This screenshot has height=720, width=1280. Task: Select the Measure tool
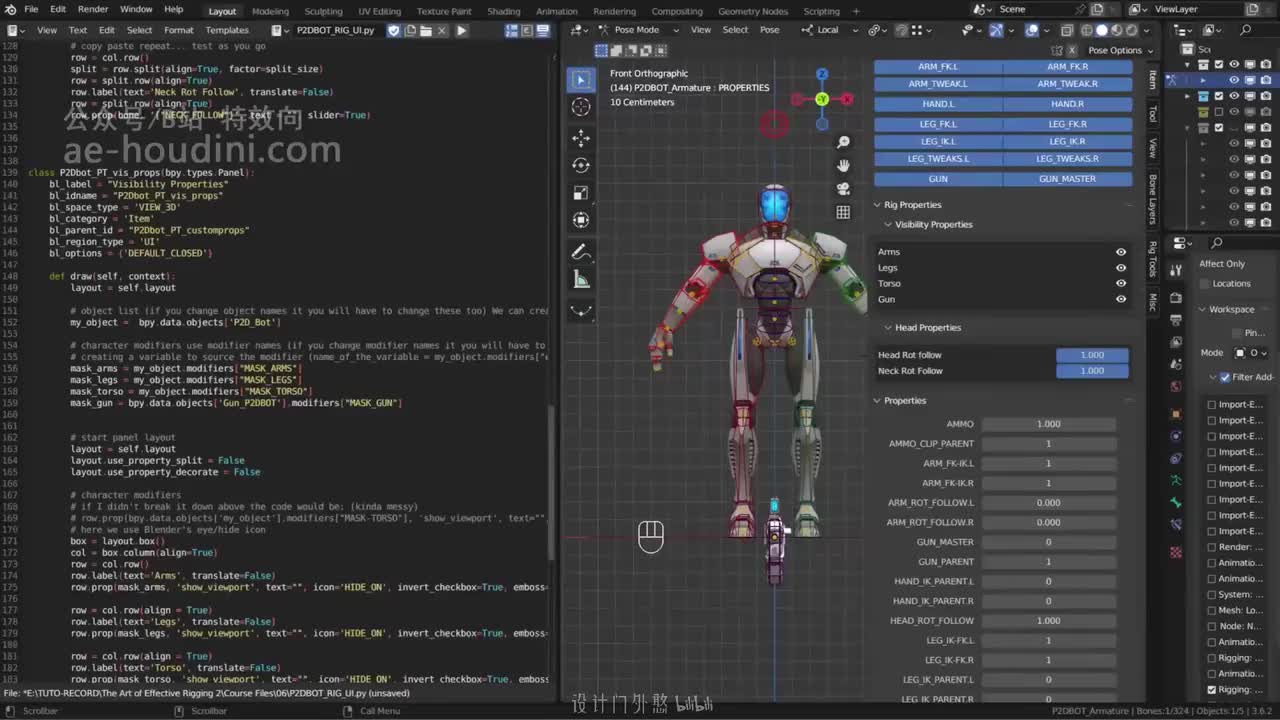(581, 280)
